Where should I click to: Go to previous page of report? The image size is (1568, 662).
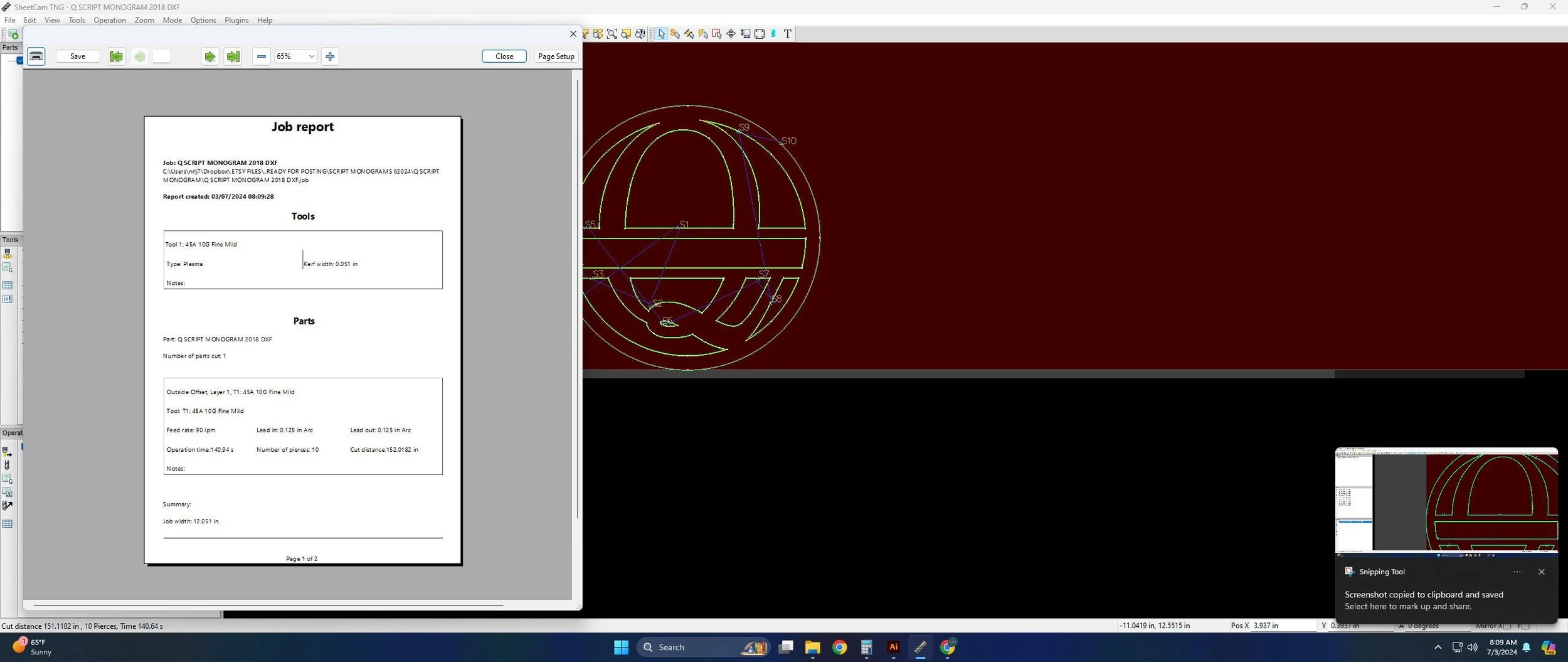pyautogui.click(x=139, y=56)
